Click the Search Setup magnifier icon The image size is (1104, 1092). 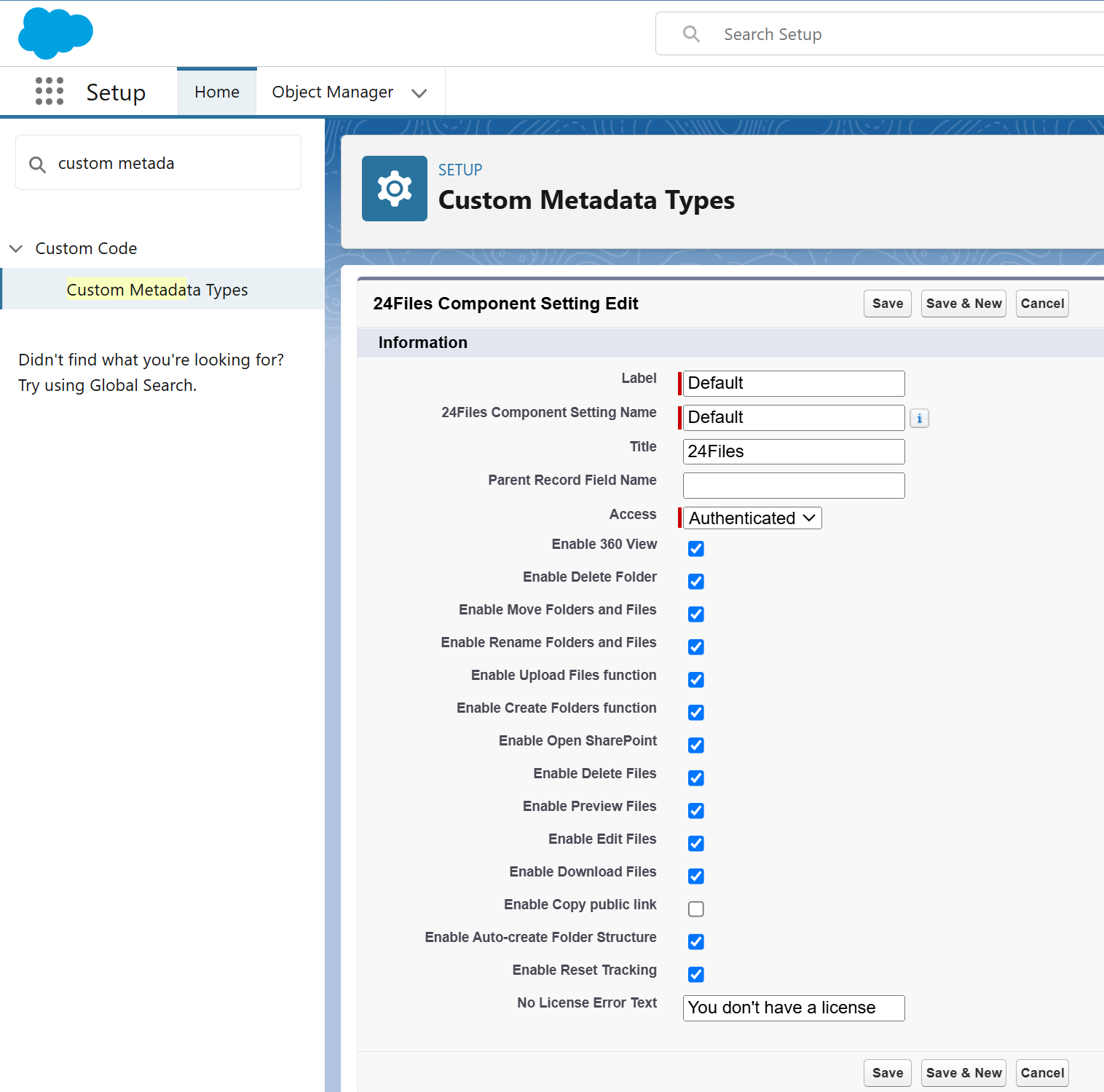pos(691,34)
